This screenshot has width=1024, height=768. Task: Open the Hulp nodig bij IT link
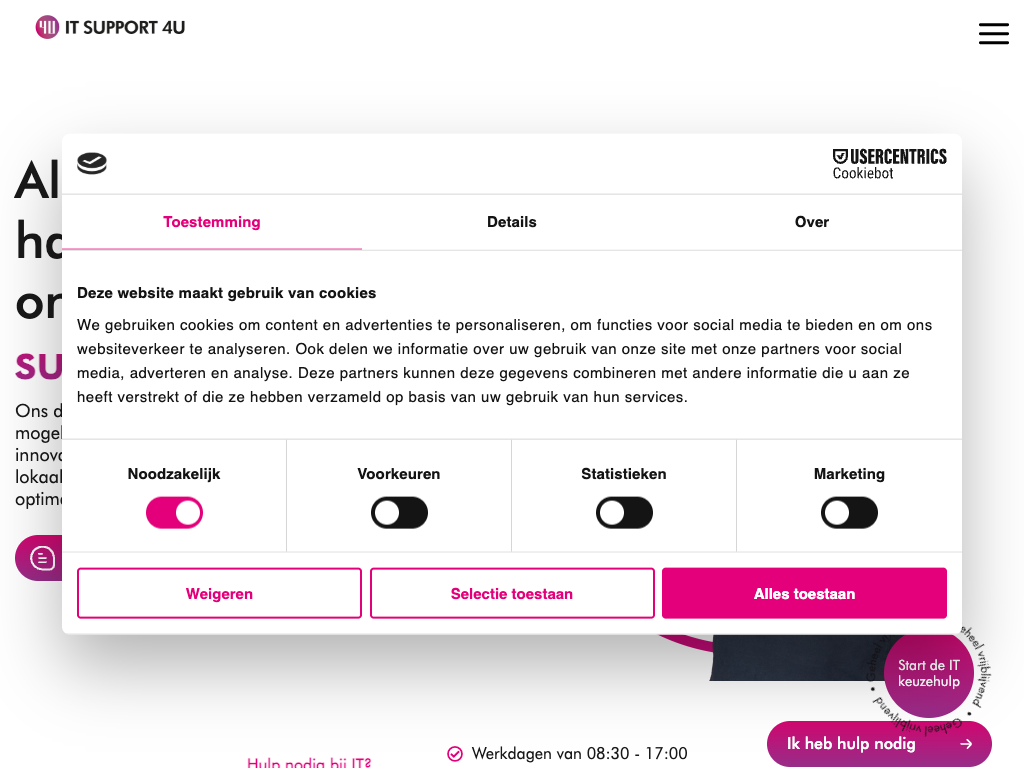pos(309,762)
